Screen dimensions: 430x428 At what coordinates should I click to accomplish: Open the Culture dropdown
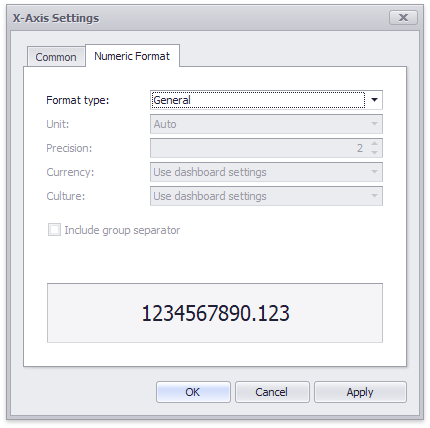tap(266, 196)
